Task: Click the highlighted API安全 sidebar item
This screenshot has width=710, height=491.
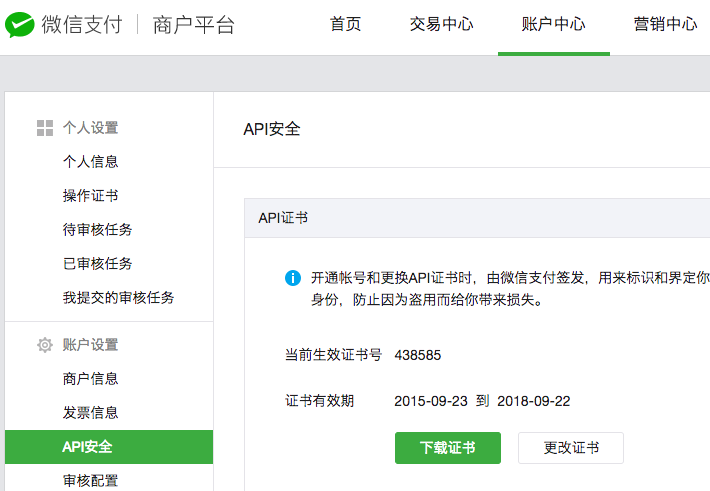Action: pos(108,447)
